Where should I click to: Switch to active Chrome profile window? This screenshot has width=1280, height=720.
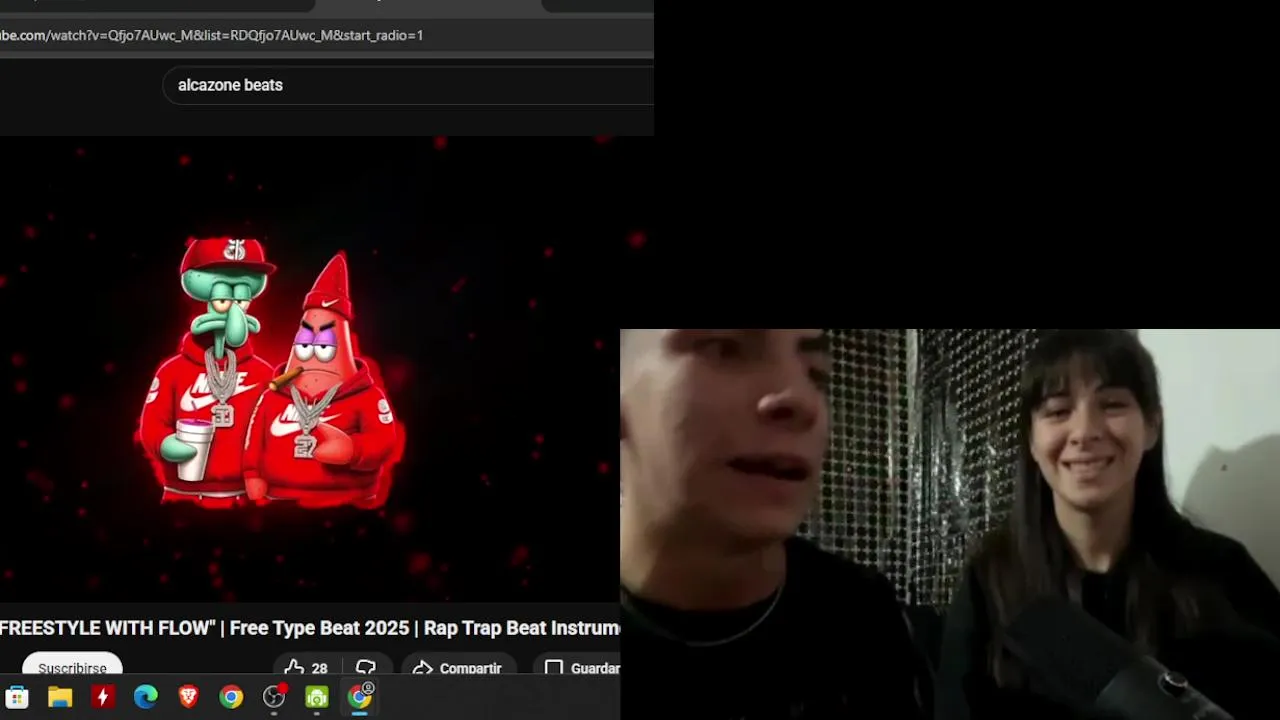pyautogui.click(x=360, y=696)
